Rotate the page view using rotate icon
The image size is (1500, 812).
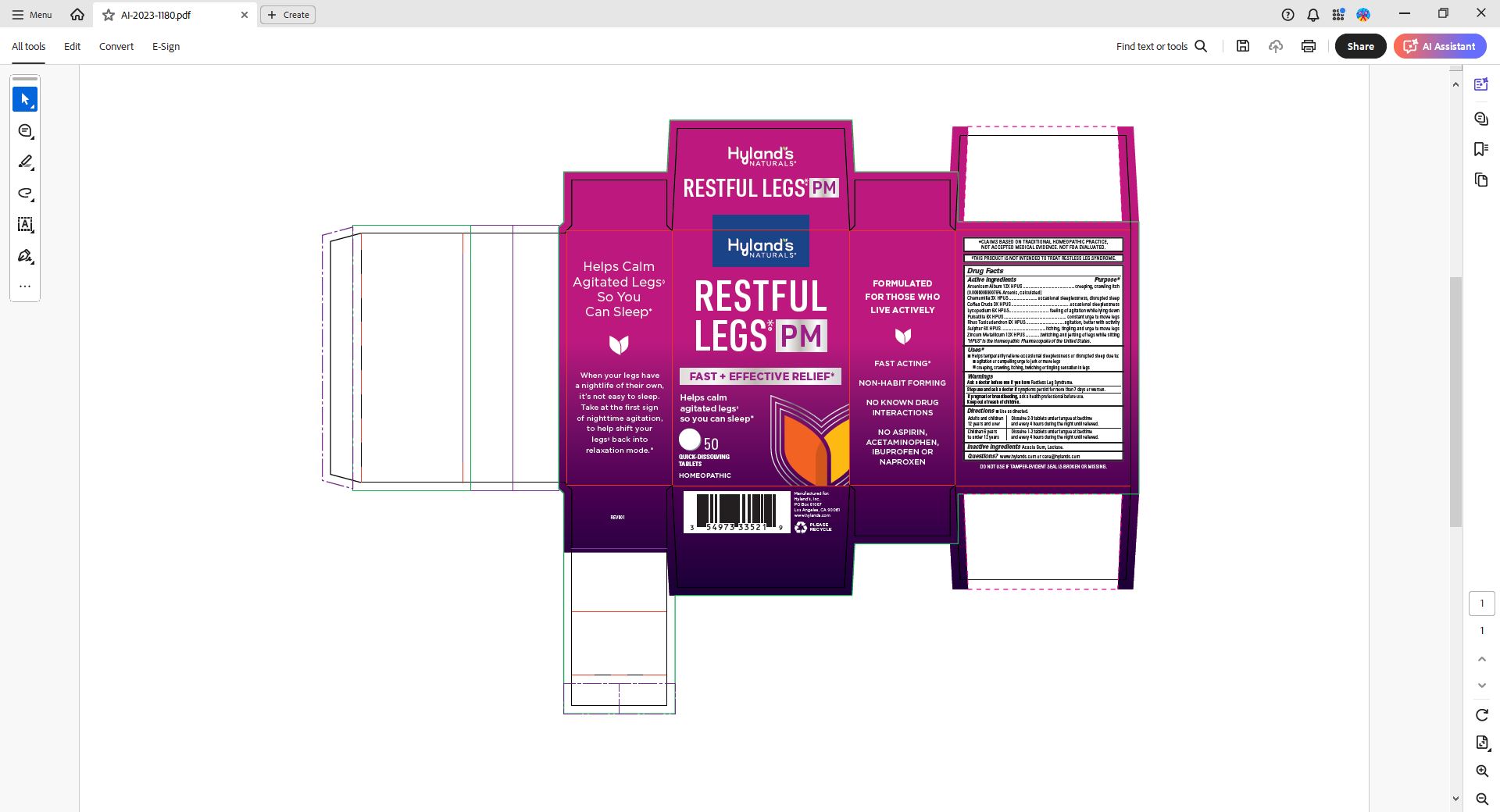tap(1481, 715)
